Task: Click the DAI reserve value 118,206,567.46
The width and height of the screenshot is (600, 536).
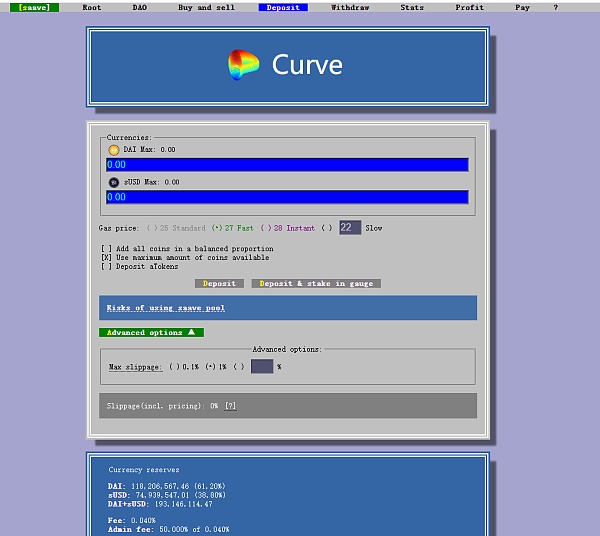Action: [x=160, y=486]
